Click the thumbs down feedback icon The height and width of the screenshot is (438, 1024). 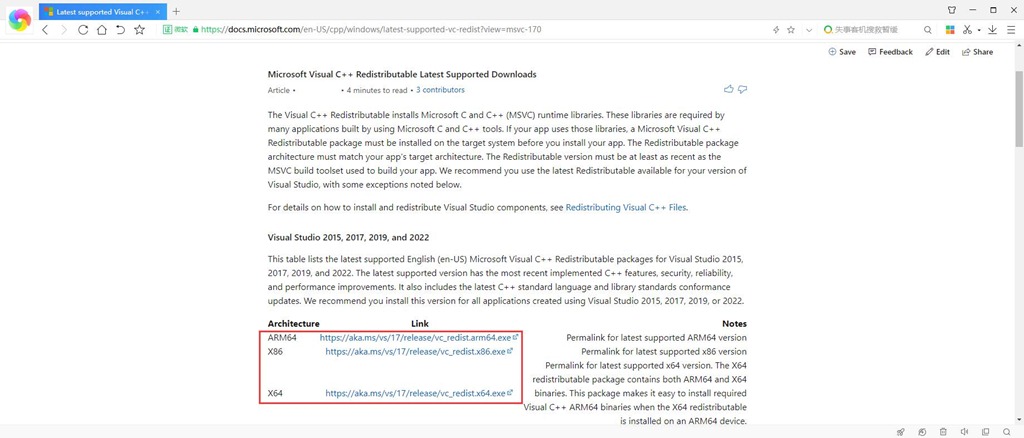[742, 90]
